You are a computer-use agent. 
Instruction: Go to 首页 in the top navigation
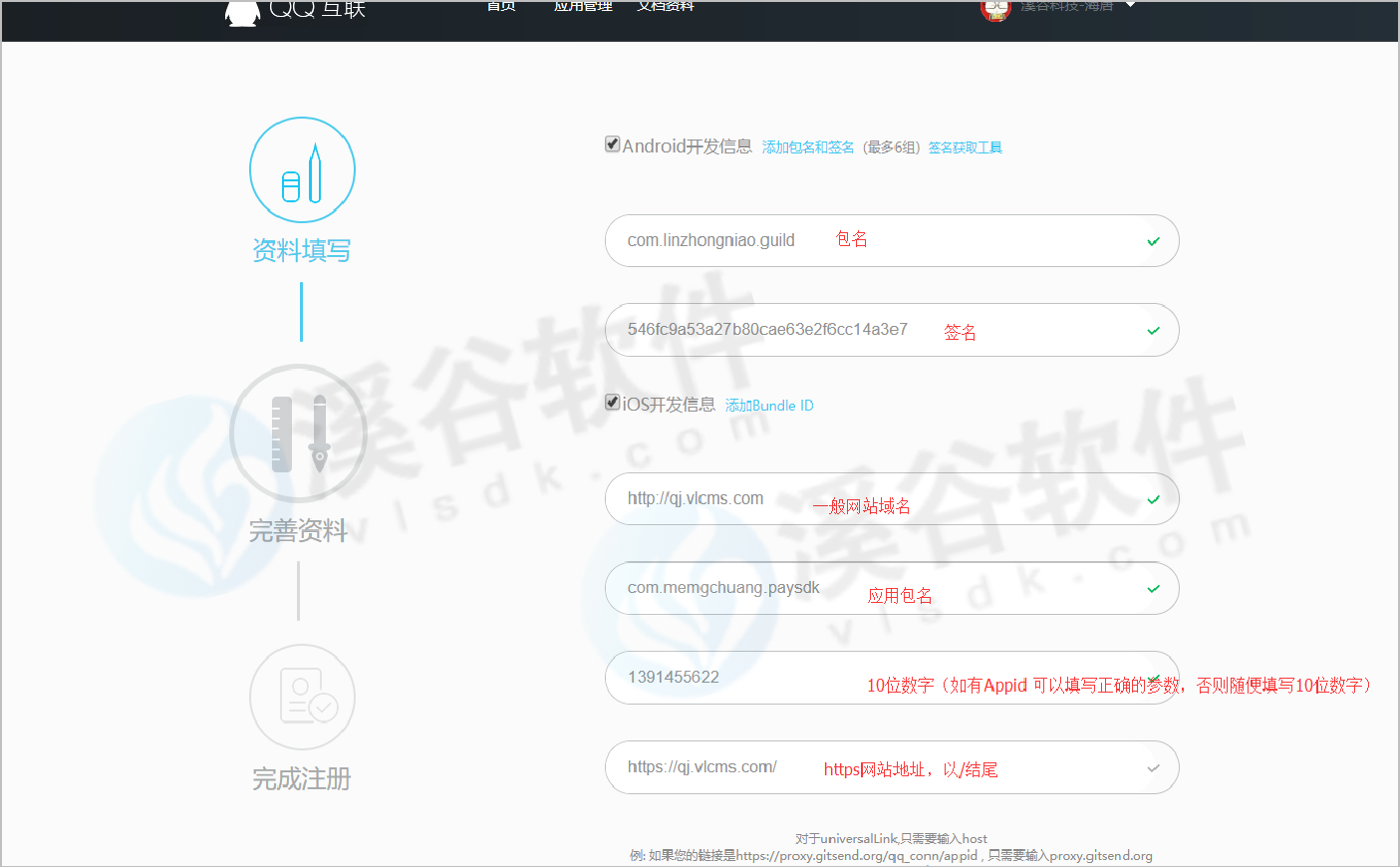(x=501, y=6)
